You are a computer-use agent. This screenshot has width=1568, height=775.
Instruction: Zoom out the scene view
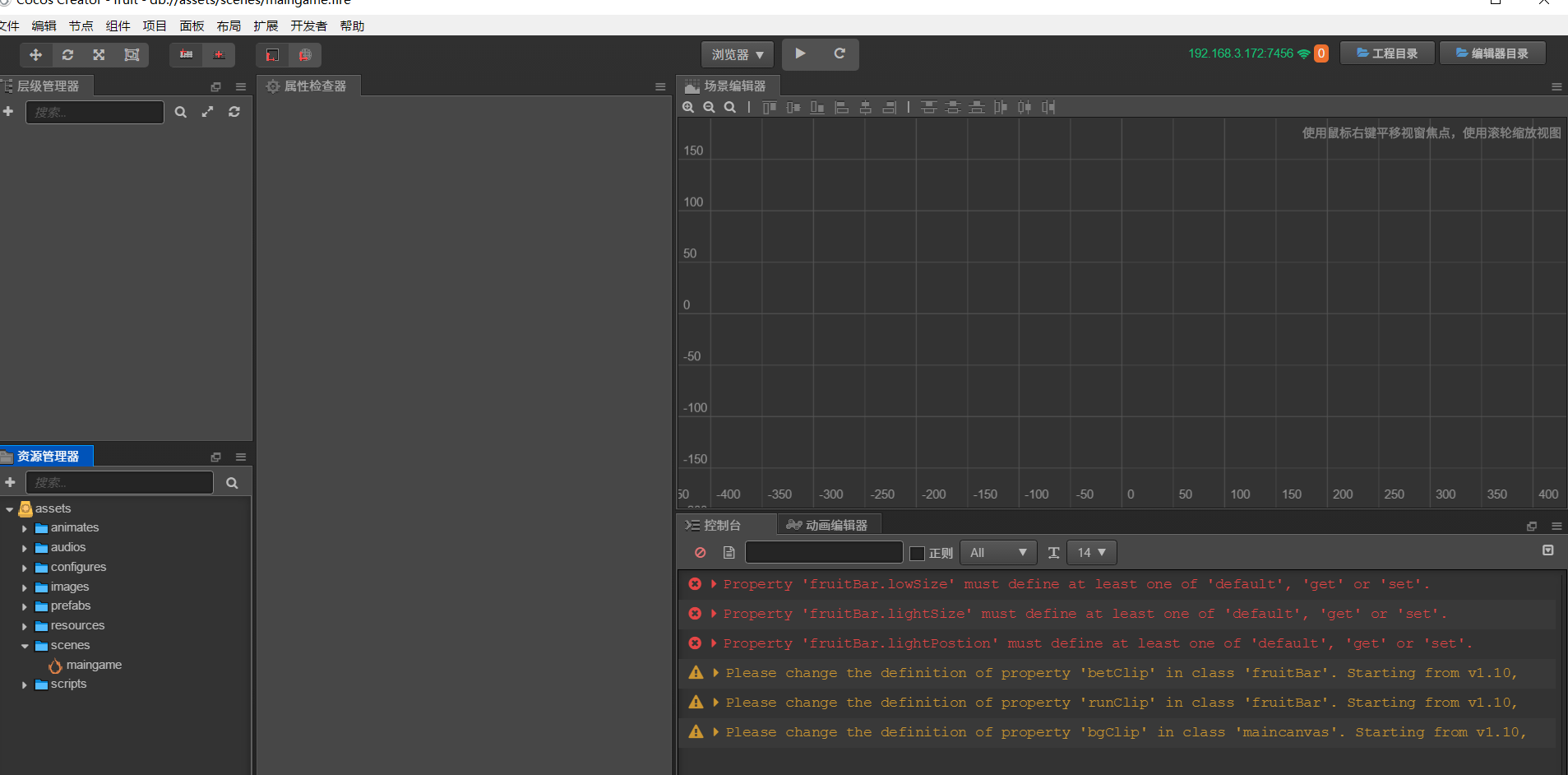tap(709, 107)
